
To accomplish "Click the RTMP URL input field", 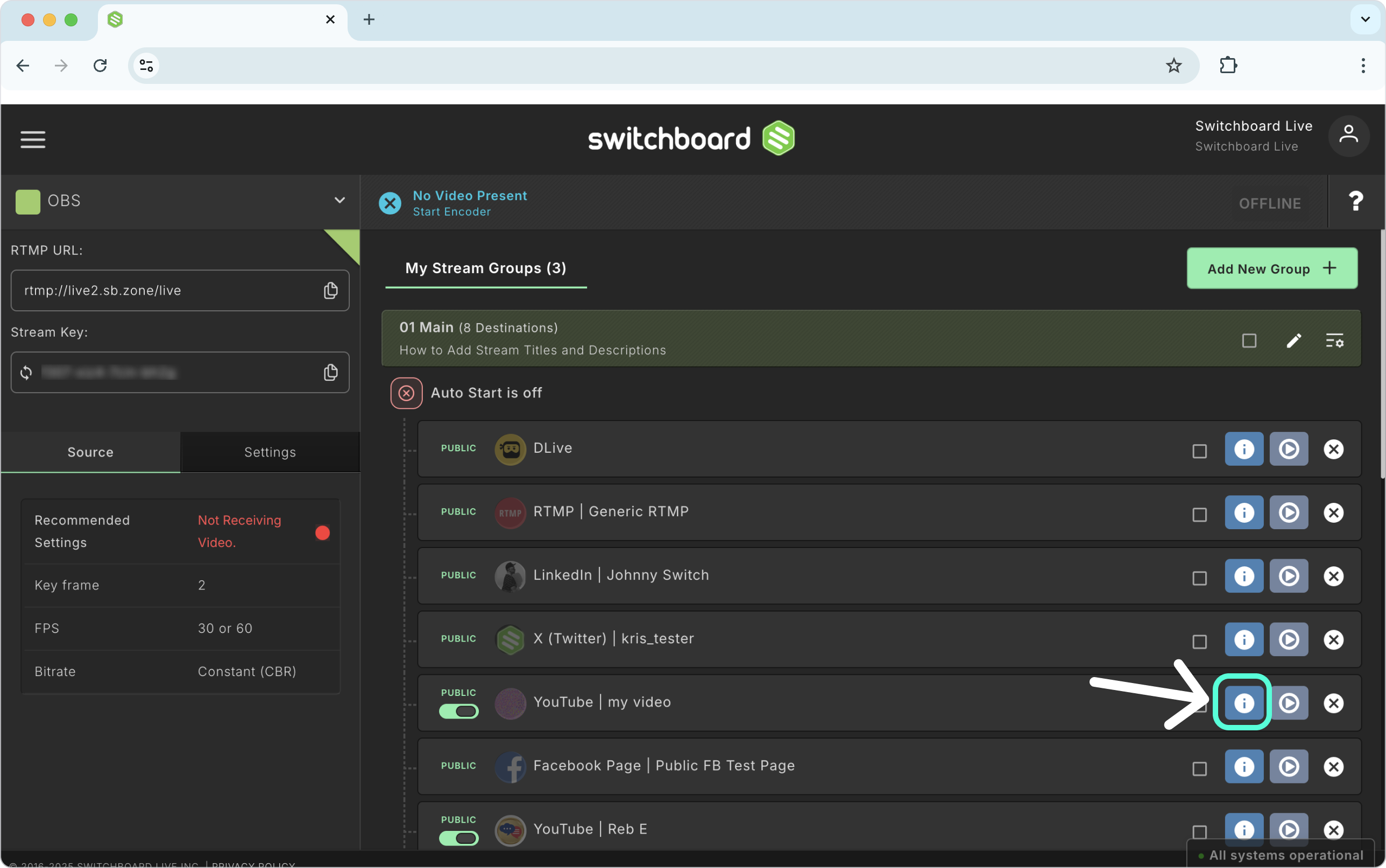I will (180, 290).
